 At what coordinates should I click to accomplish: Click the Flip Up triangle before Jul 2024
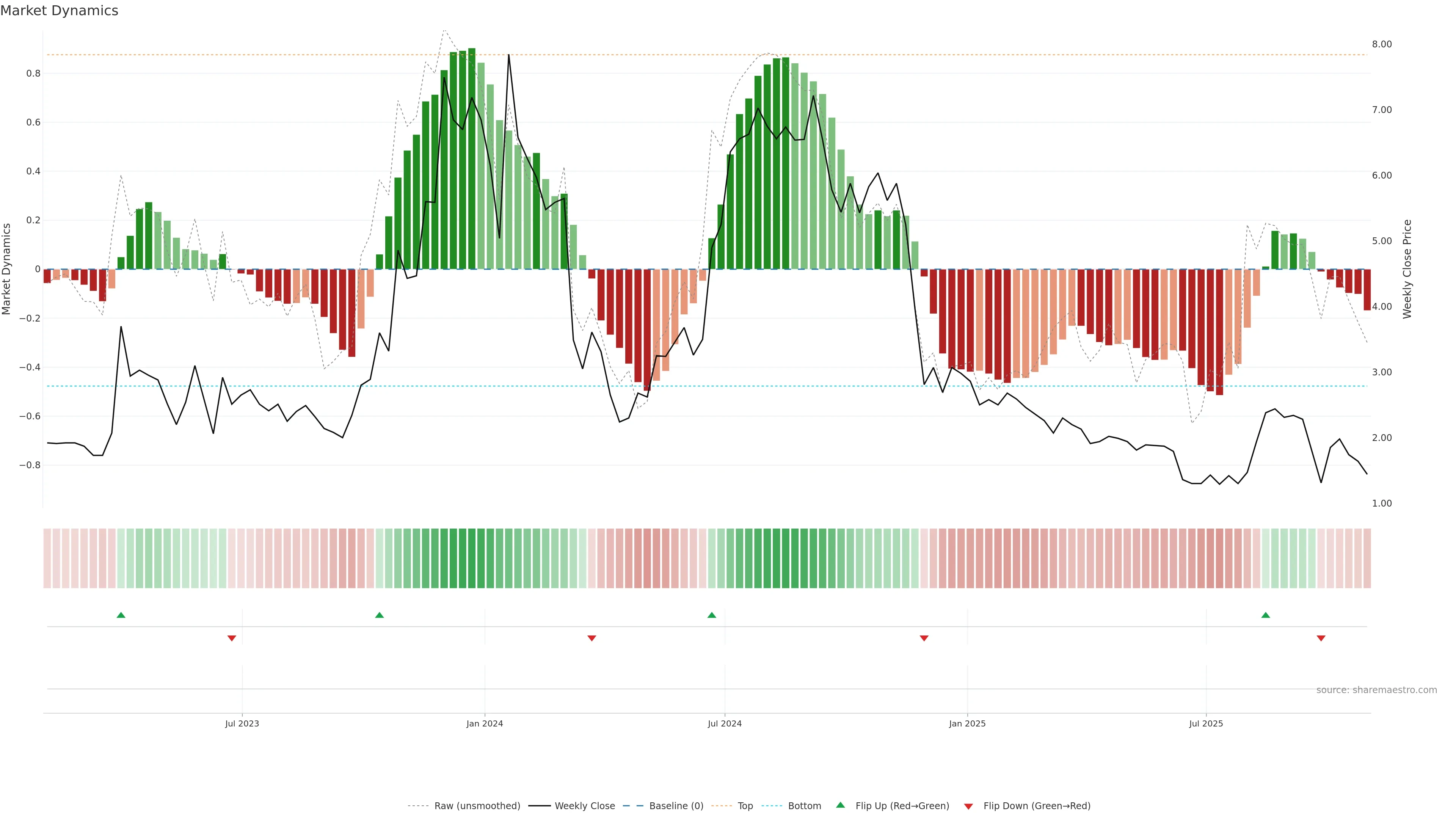(x=712, y=615)
